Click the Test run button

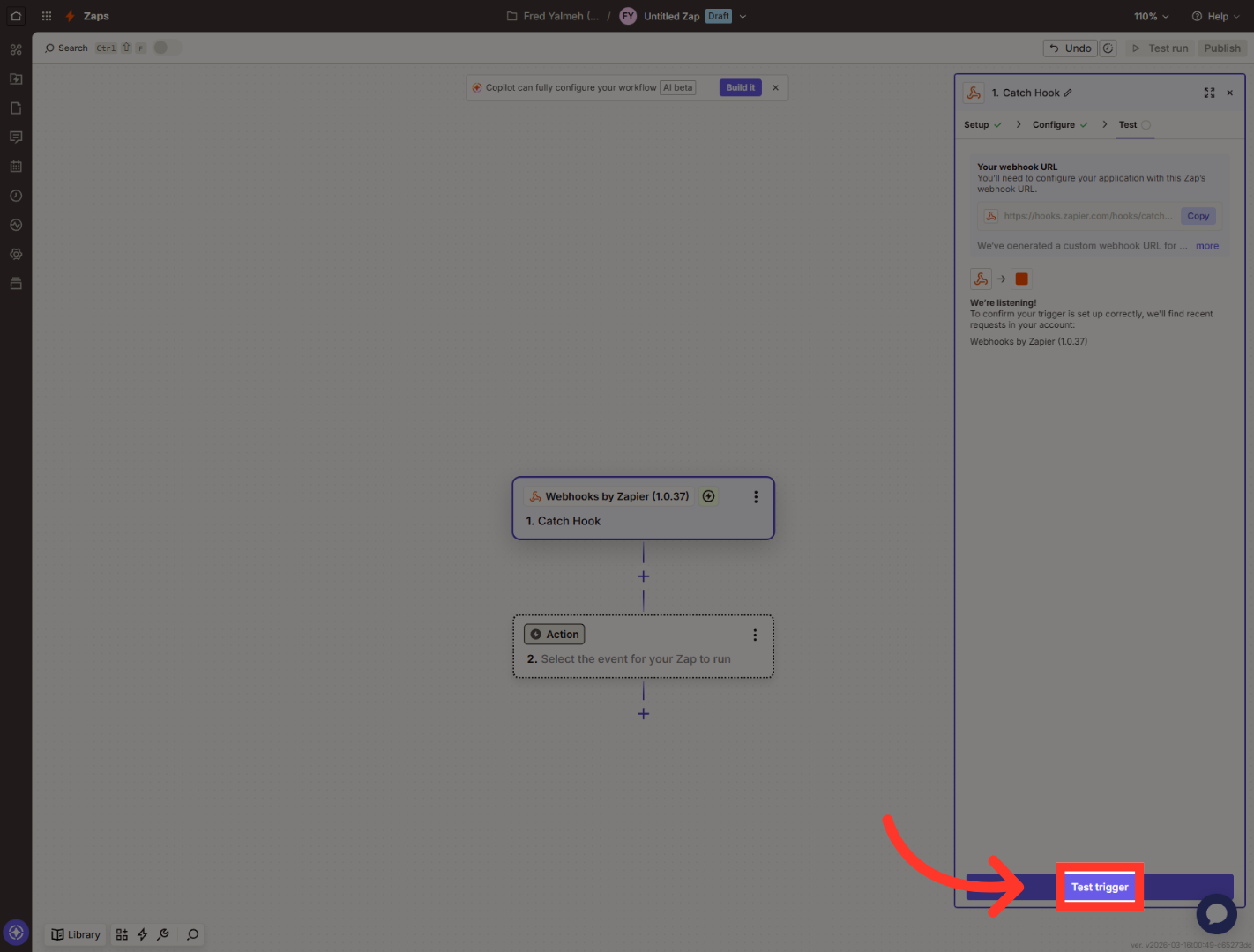pyautogui.click(x=1160, y=48)
